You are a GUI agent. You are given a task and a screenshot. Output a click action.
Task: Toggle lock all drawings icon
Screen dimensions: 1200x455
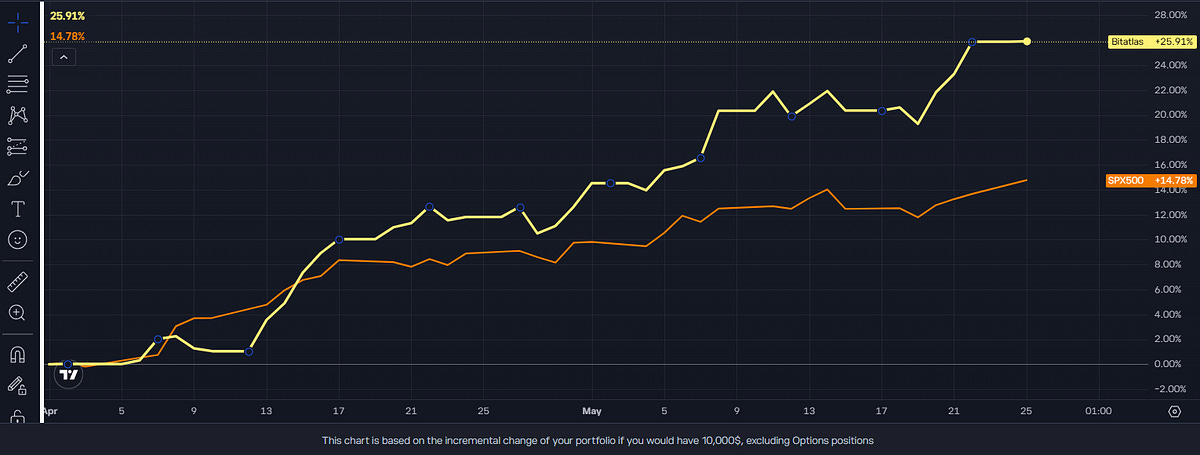[17, 416]
